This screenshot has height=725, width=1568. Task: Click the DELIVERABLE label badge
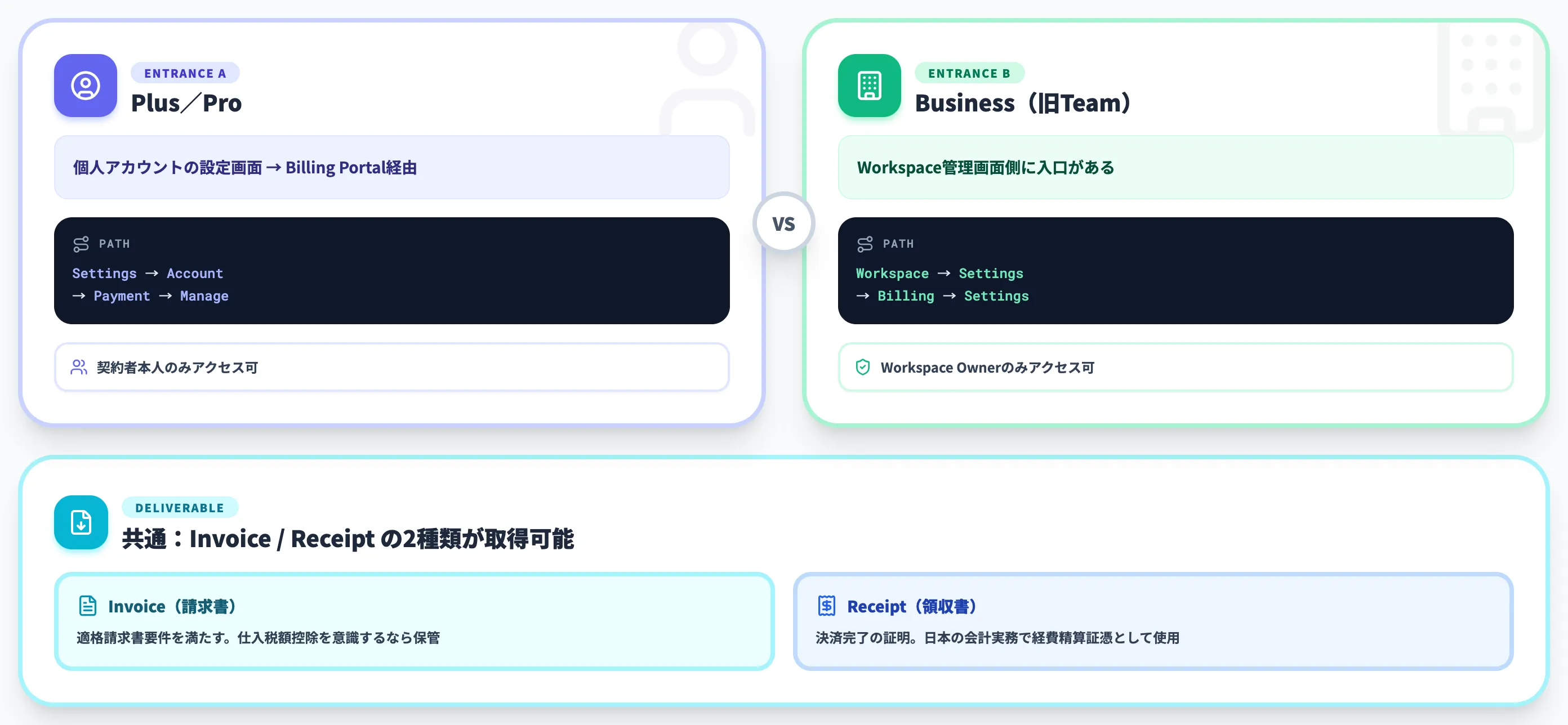click(x=180, y=507)
